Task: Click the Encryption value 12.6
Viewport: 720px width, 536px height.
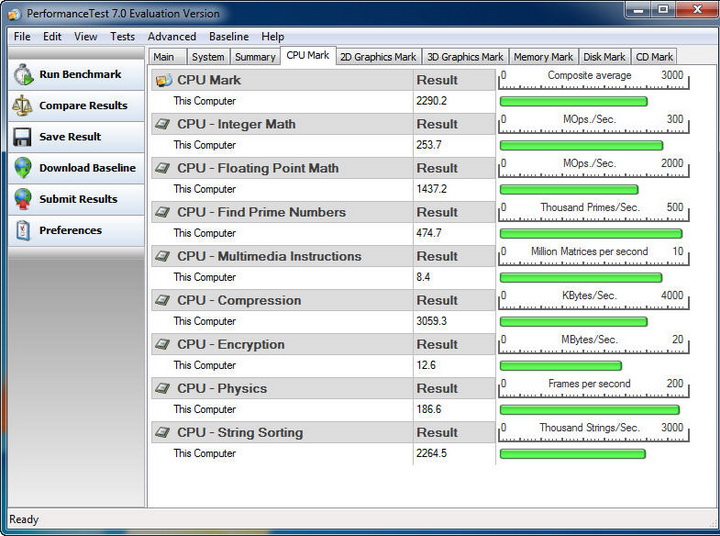Action: pyautogui.click(x=426, y=365)
